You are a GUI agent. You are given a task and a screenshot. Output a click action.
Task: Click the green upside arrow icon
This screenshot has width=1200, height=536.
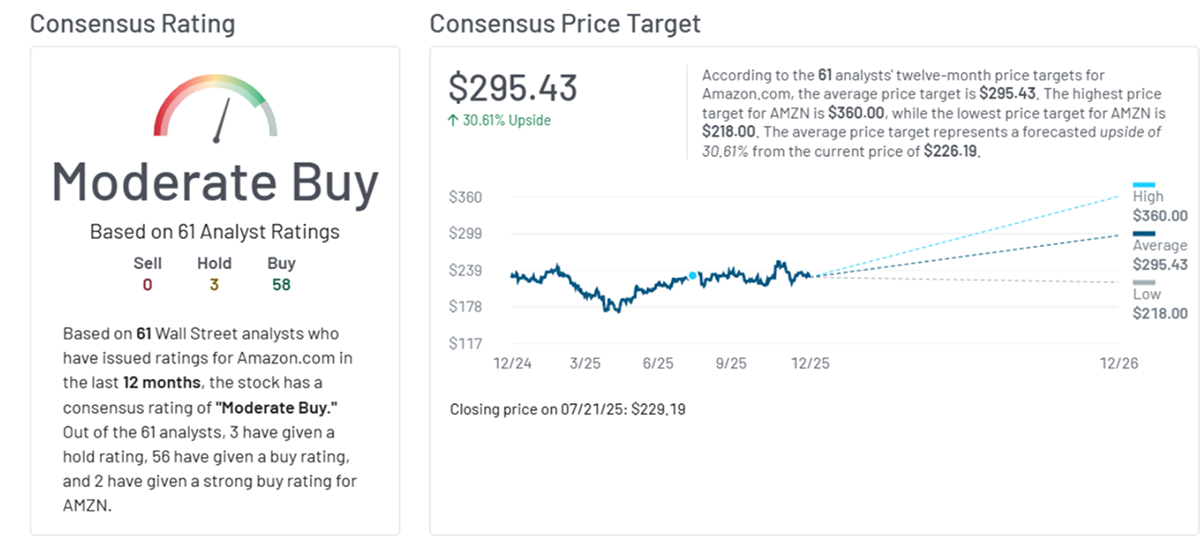(x=454, y=120)
